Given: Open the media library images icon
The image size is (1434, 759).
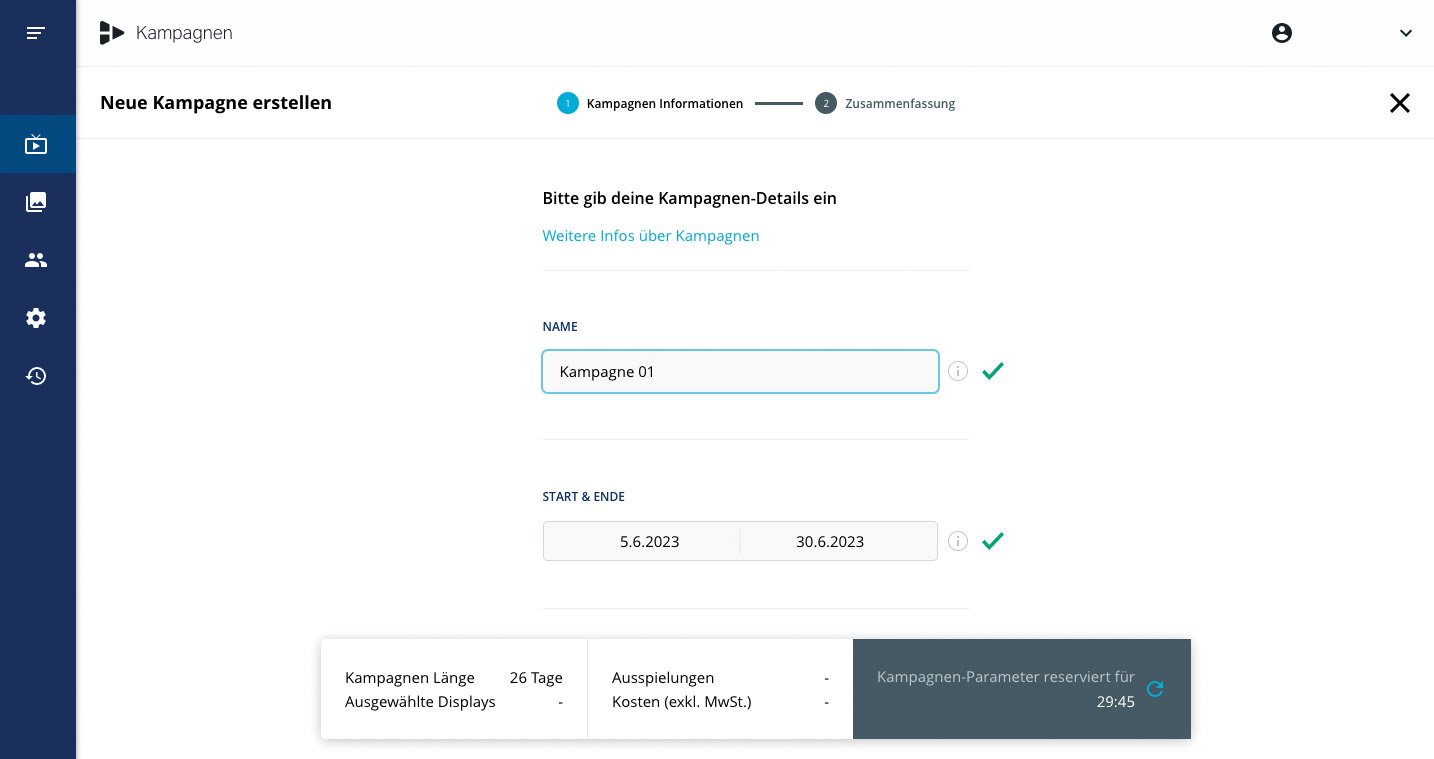Looking at the screenshot, I should (x=36, y=202).
